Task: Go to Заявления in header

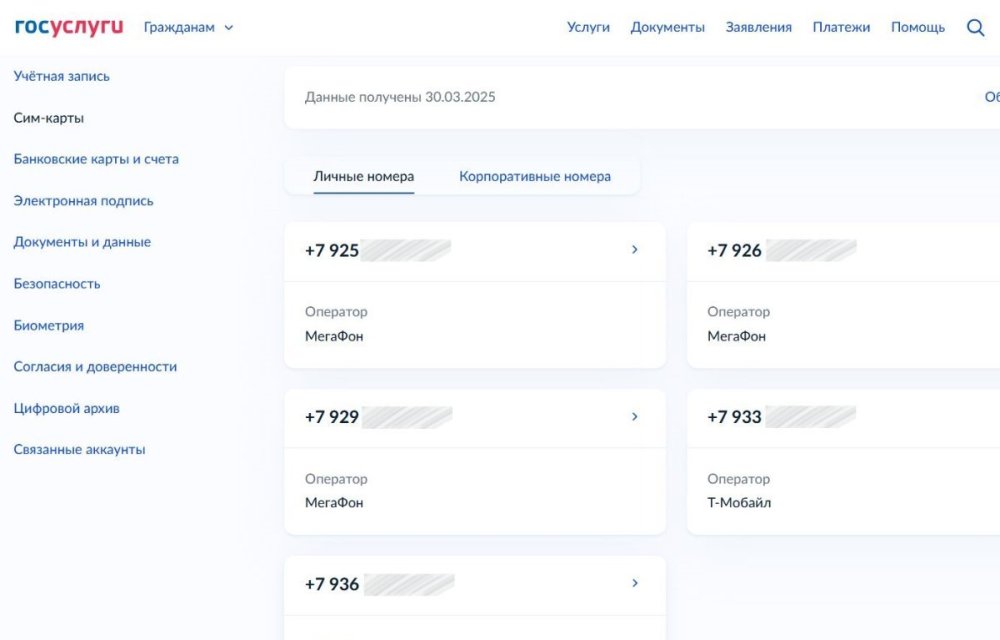Action: pyautogui.click(x=758, y=27)
